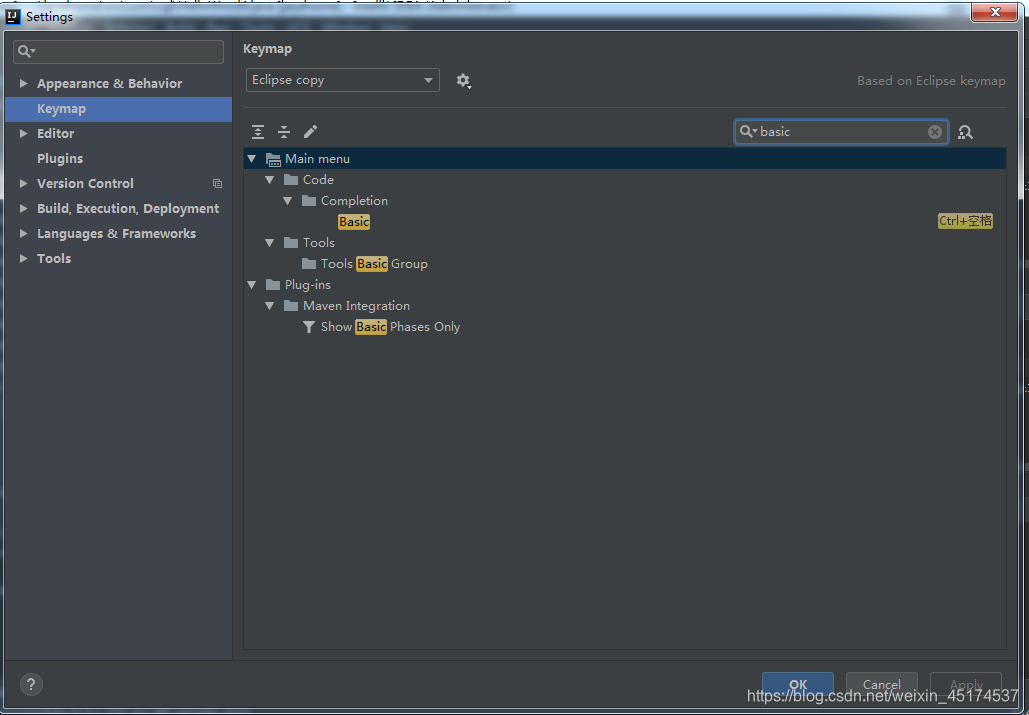
Task: Click Find Actions by Shortcut icon
Action: [x=965, y=133]
